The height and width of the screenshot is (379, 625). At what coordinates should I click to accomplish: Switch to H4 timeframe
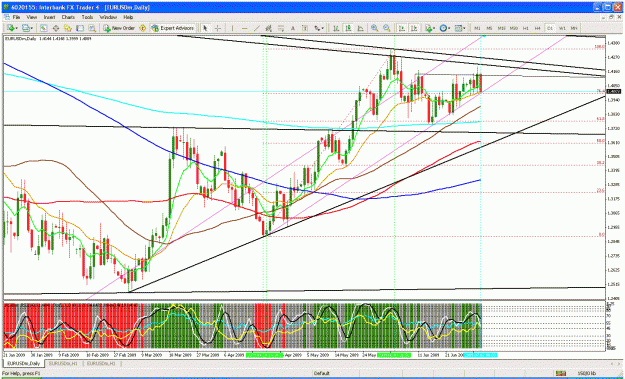[x=538, y=28]
